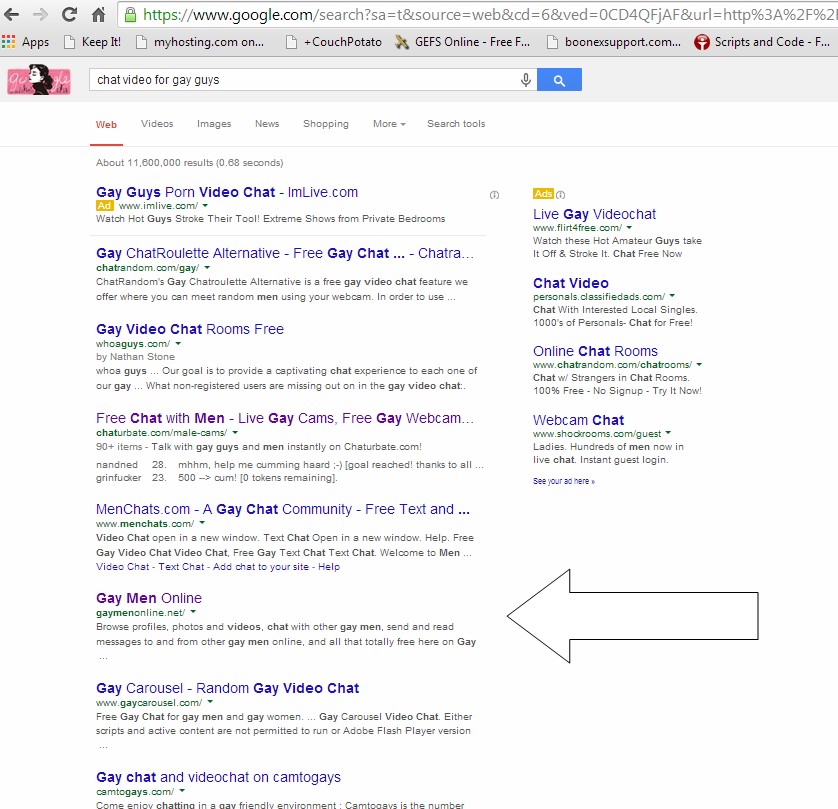The image size is (838, 809).
Task: Activate voice search microphone icon
Action: tap(526, 80)
